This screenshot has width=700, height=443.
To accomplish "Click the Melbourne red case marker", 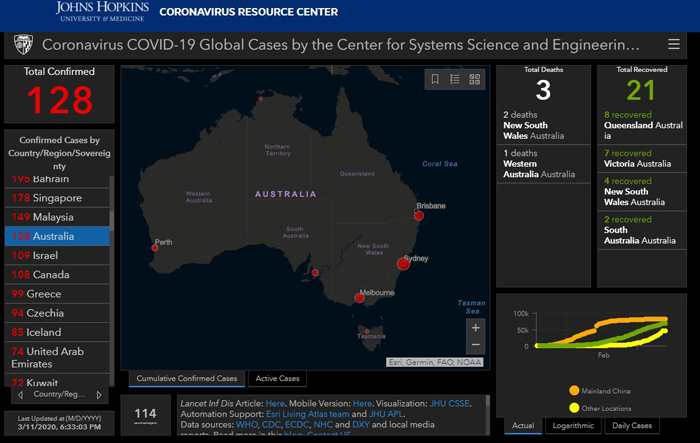I will [359, 298].
